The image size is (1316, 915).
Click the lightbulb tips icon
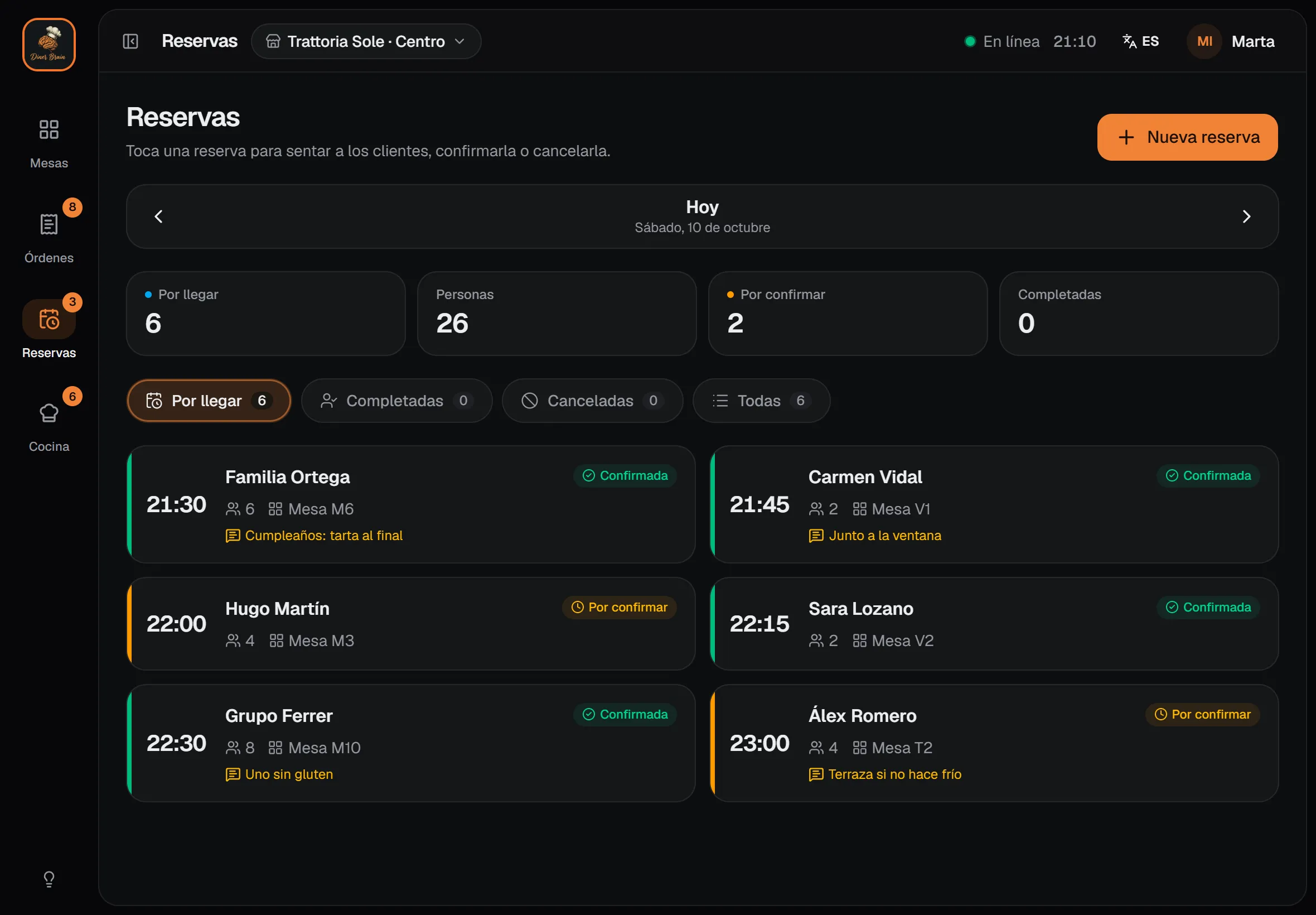(x=49, y=879)
